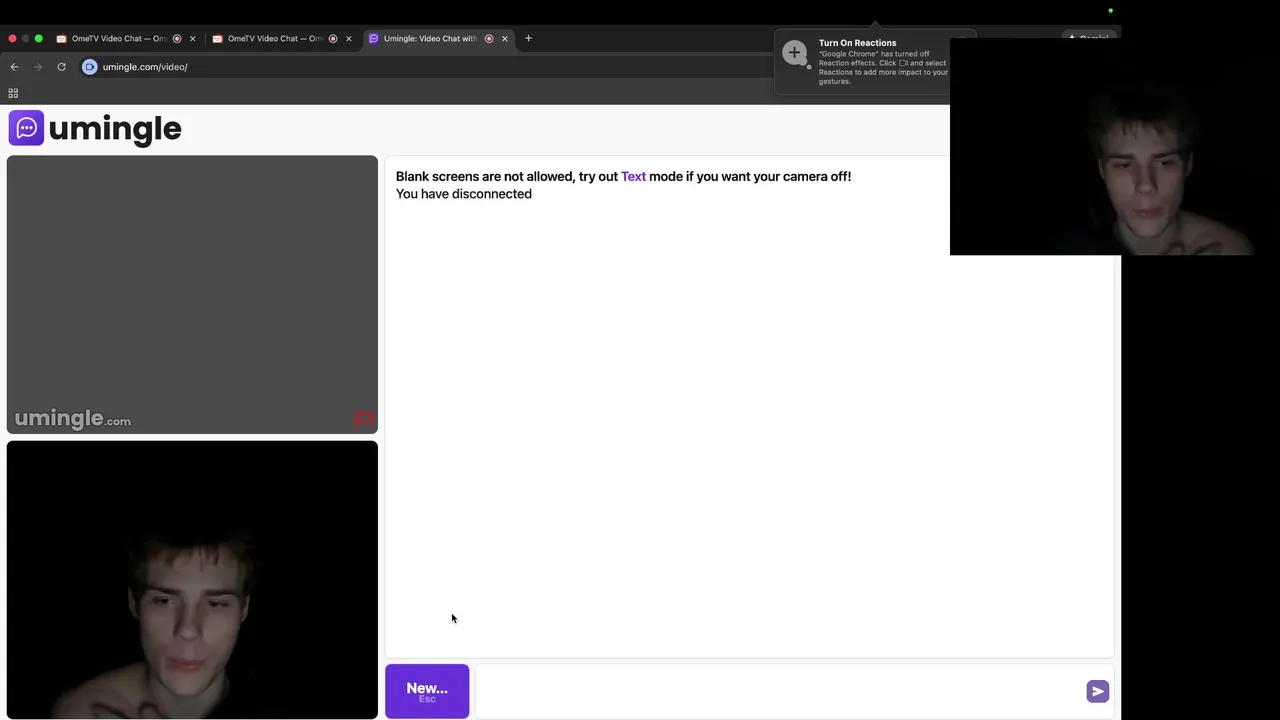The width and height of the screenshot is (1280, 720).
Task: Click recording indicator on first OmeTV tab
Action: pyautogui.click(x=177, y=39)
